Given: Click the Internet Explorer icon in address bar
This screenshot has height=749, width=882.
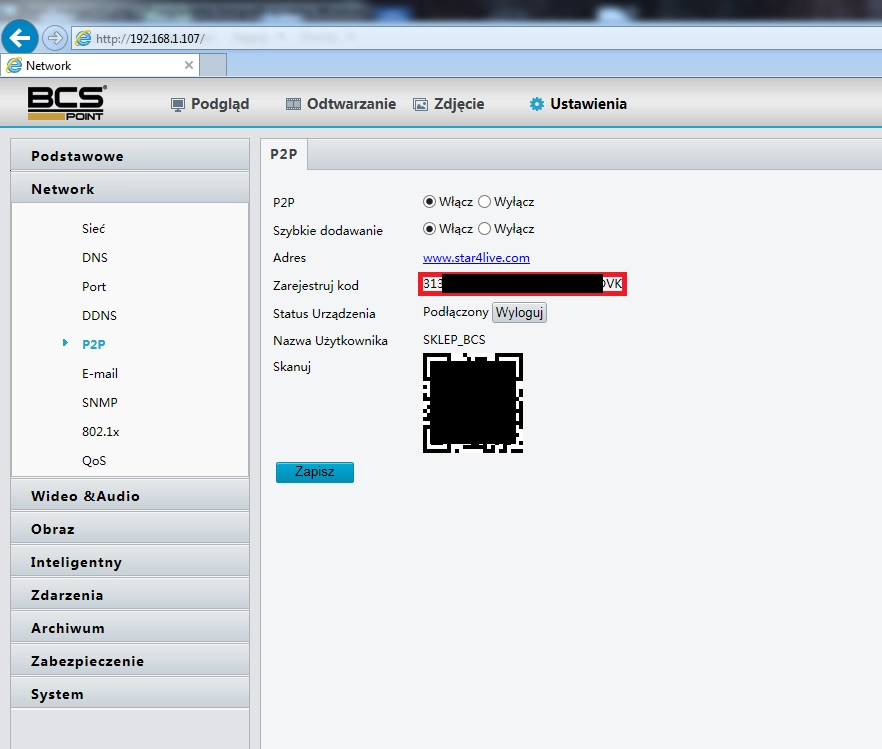Looking at the screenshot, I should tap(83, 38).
